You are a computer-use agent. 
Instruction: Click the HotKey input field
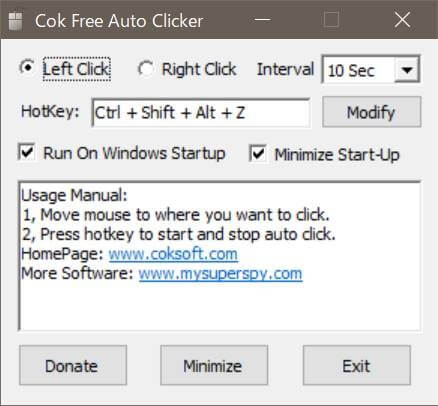pos(201,113)
